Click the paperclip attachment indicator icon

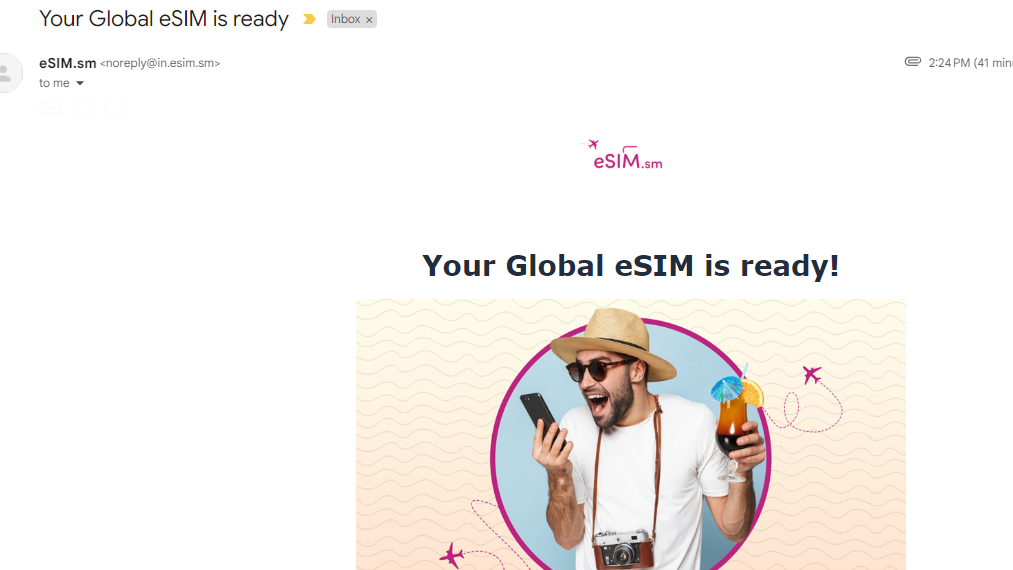click(912, 62)
